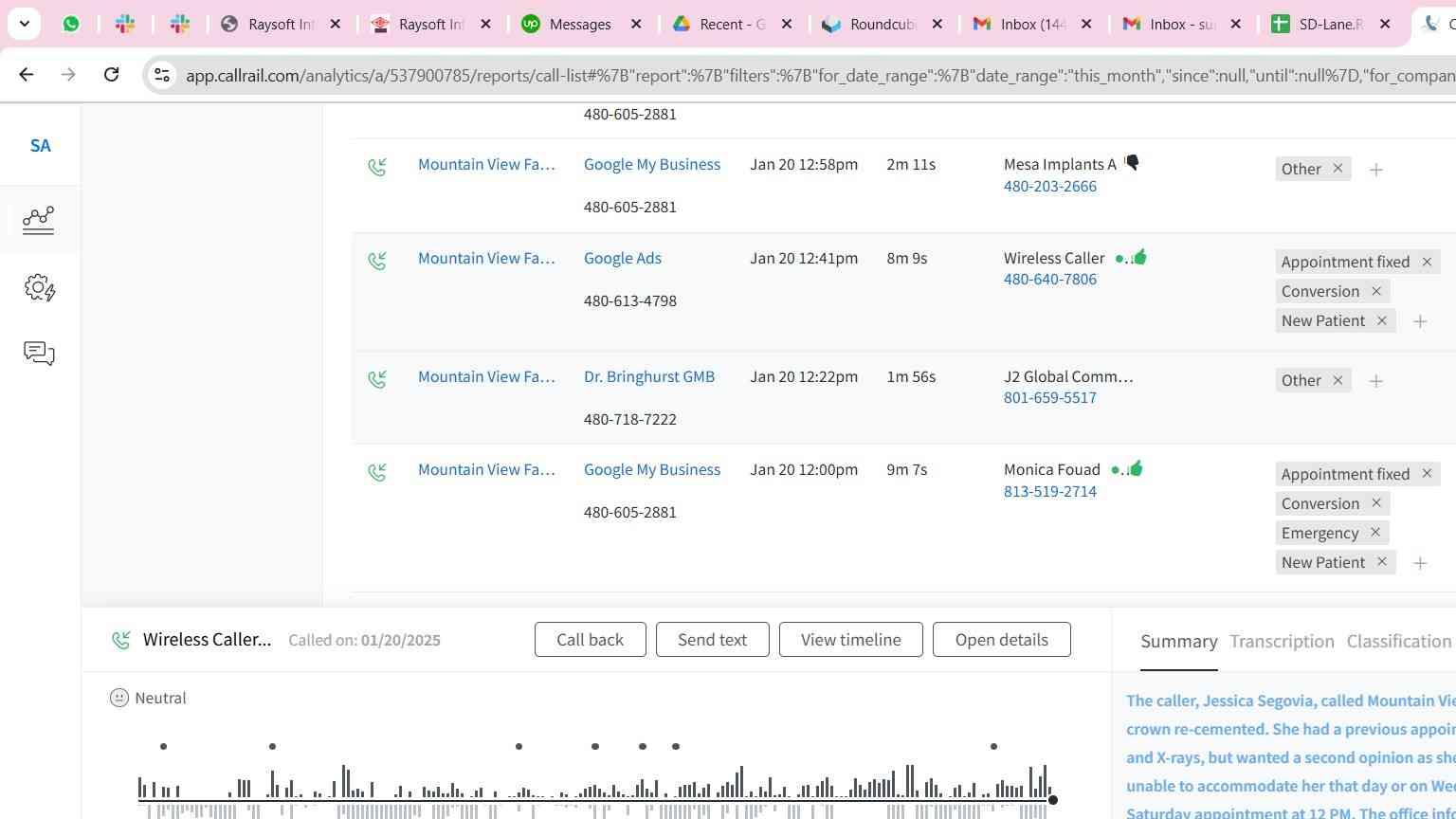Click the playhead at end of waveform
The height and width of the screenshot is (819, 1456).
pos(1052,800)
